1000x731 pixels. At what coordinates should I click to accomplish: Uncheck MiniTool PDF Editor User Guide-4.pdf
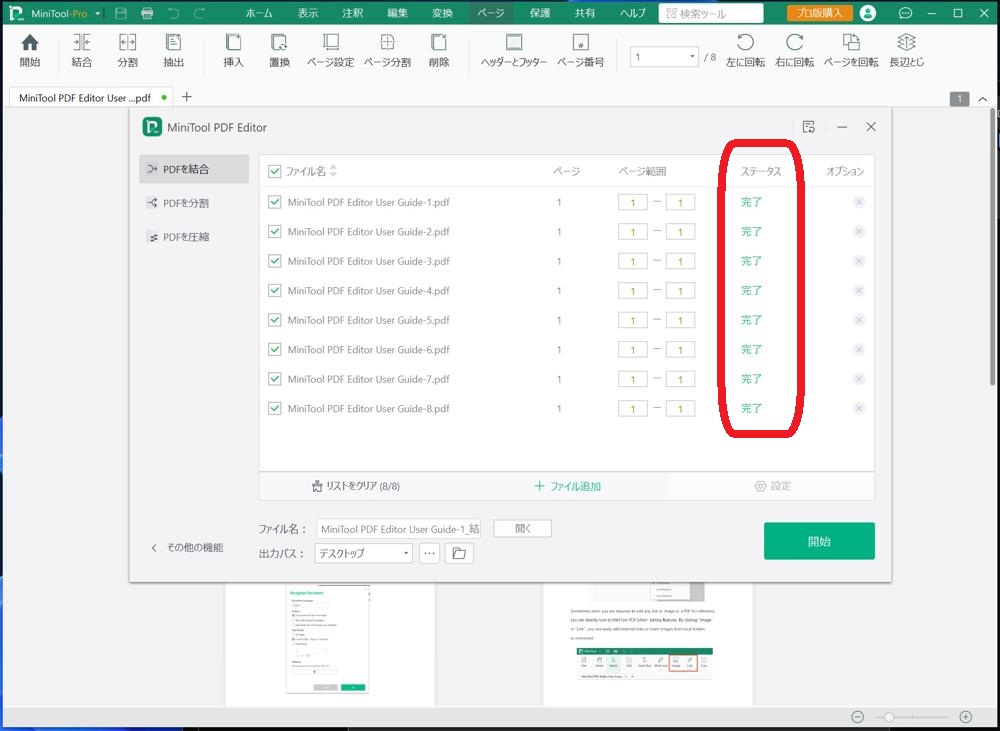pos(275,290)
